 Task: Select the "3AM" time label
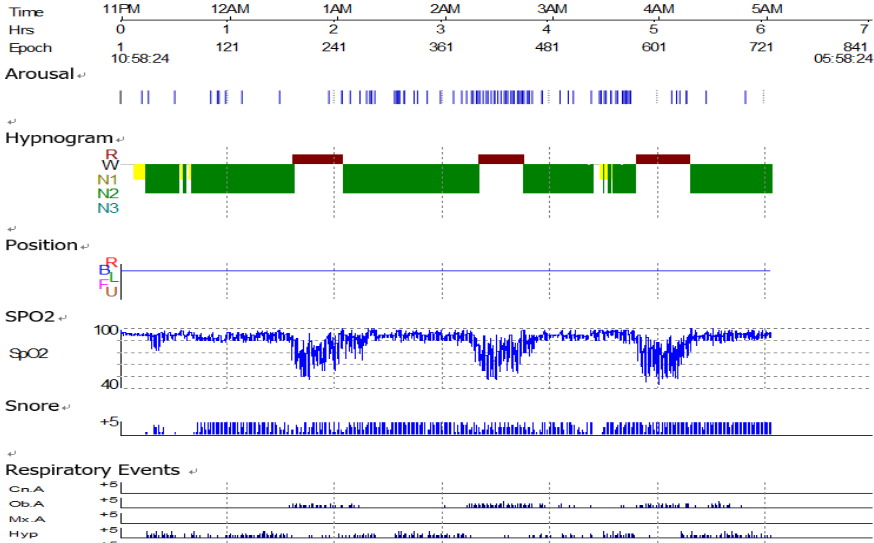pos(552,9)
